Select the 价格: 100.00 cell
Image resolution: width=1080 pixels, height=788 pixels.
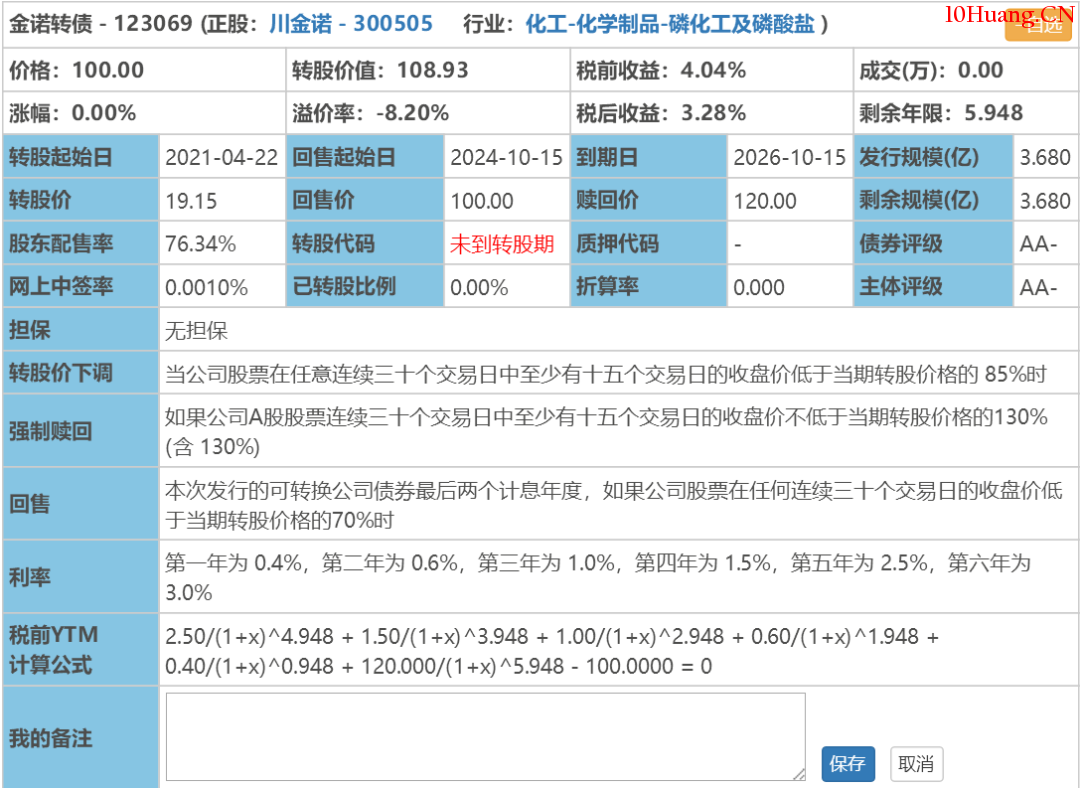[x=144, y=70]
